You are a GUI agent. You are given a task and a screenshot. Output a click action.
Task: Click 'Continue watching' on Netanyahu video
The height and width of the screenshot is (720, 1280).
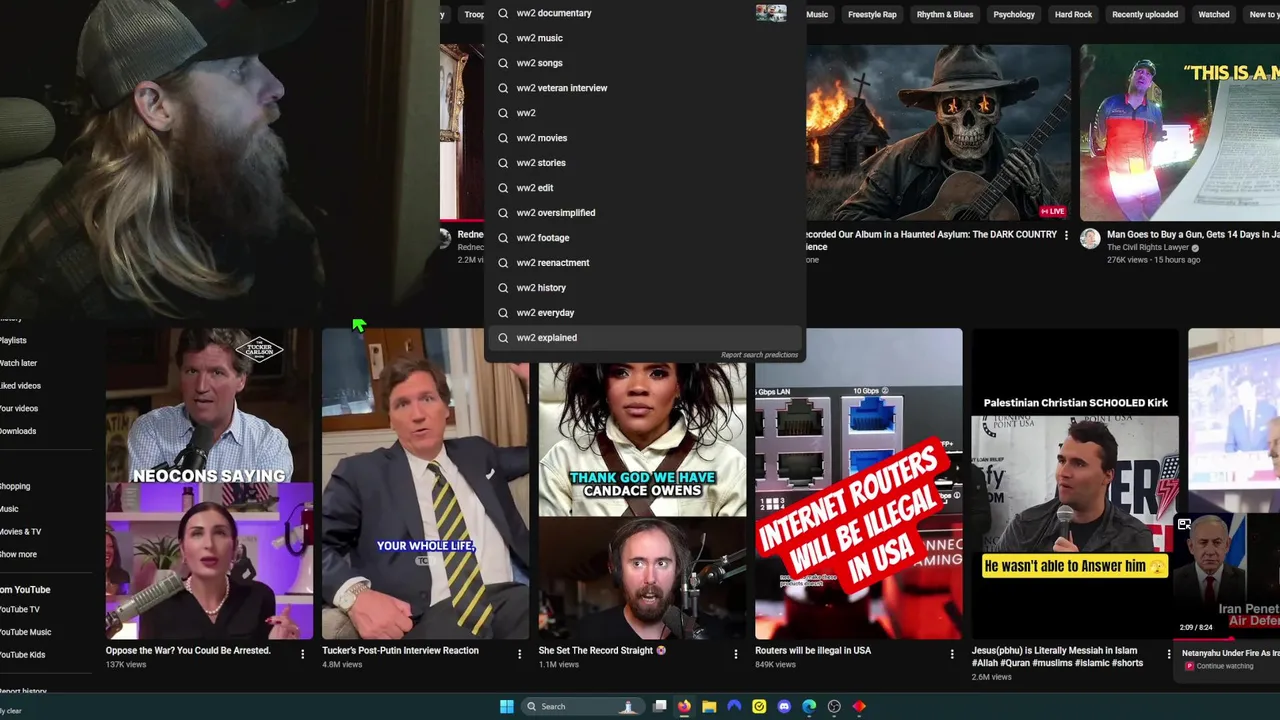tap(1224, 666)
